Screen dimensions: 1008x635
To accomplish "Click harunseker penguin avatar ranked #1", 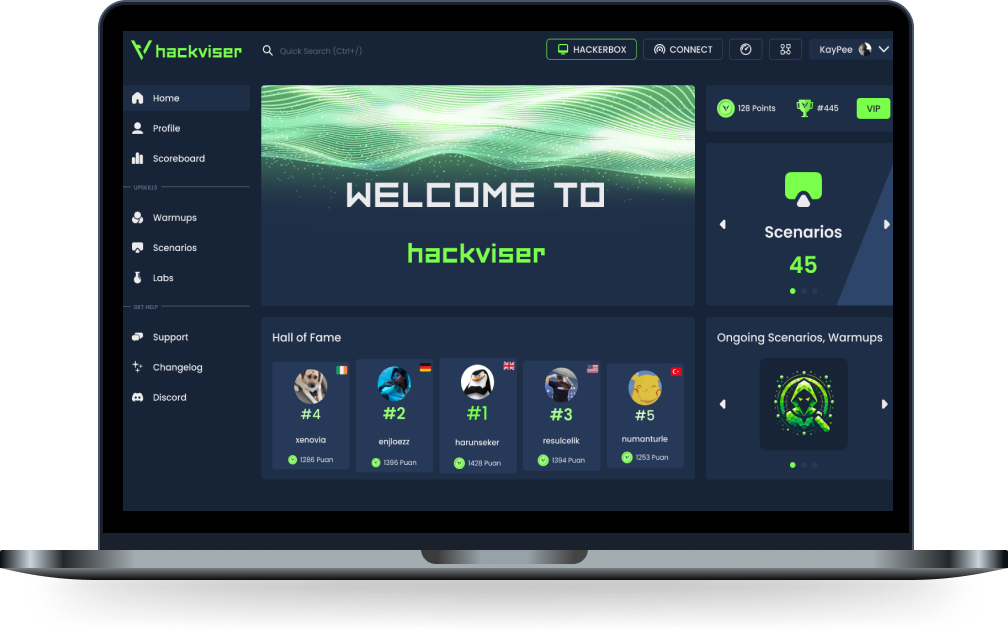I will 478,382.
